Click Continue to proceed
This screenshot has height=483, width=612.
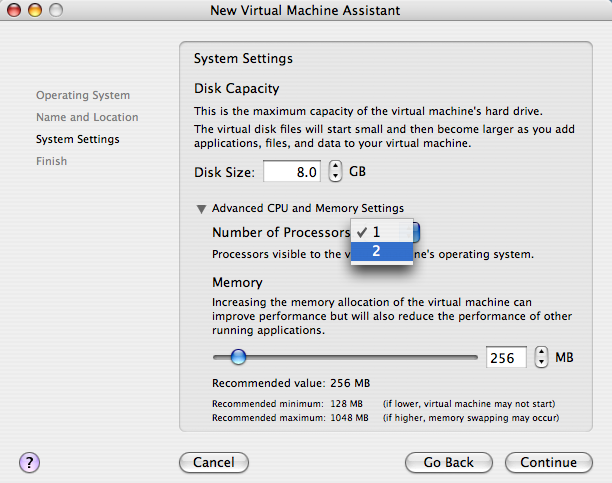point(548,462)
